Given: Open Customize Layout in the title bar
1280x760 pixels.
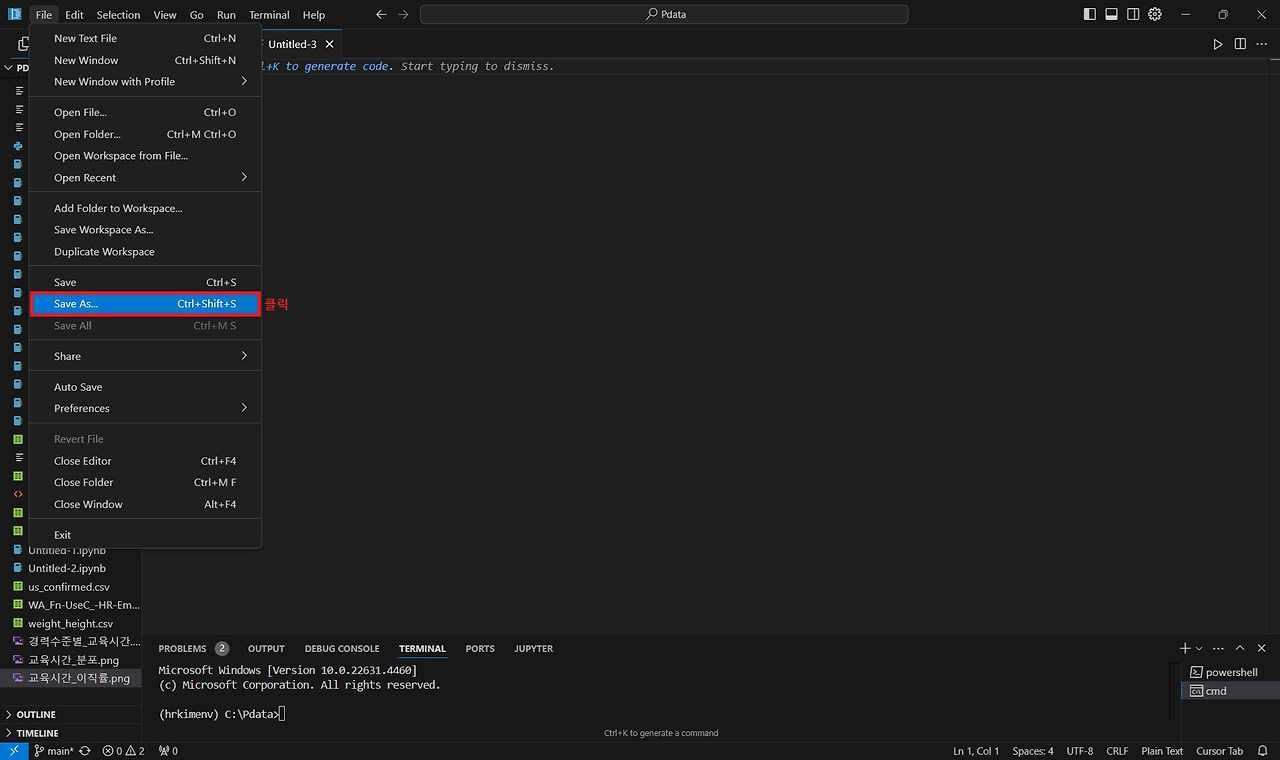Looking at the screenshot, I should 1133,14.
